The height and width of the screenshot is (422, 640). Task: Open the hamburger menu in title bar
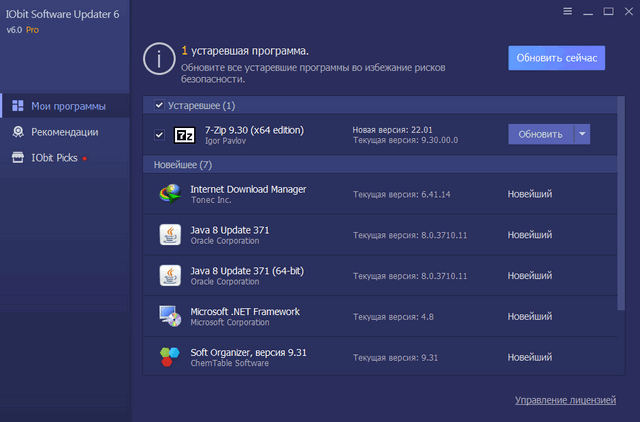coord(567,12)
